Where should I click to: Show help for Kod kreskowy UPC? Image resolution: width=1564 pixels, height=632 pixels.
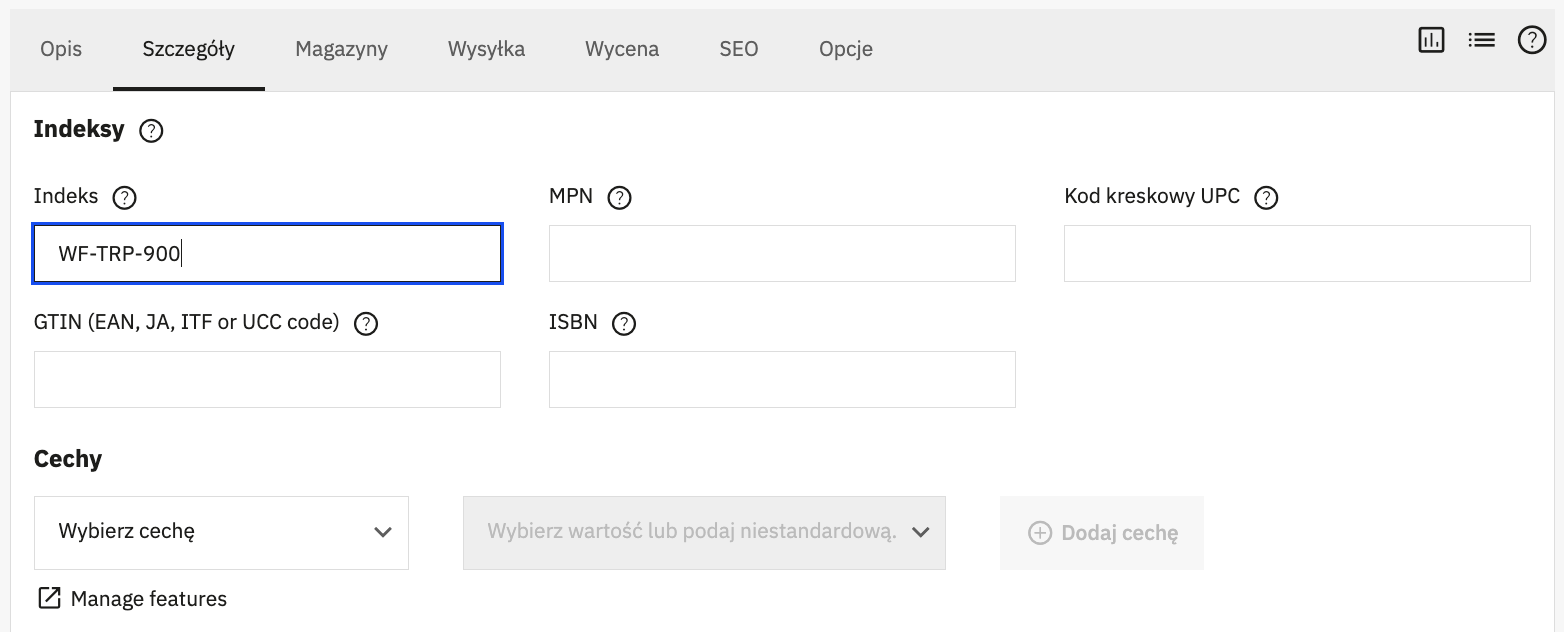point(1266,197)
